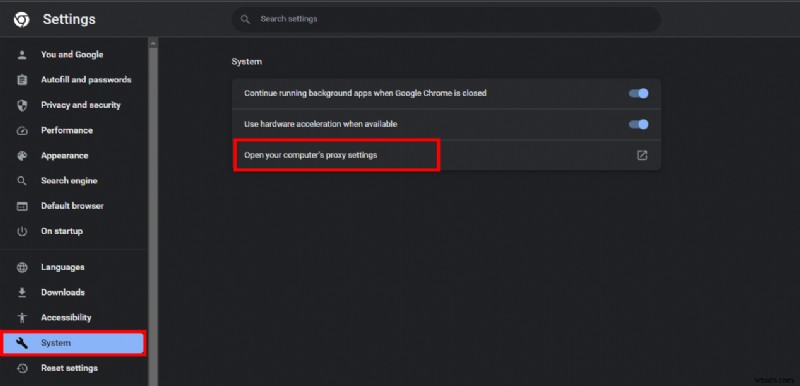Select System in the sidebar
The height and width of the screenshot is (386, 800).
click(73, 343)
